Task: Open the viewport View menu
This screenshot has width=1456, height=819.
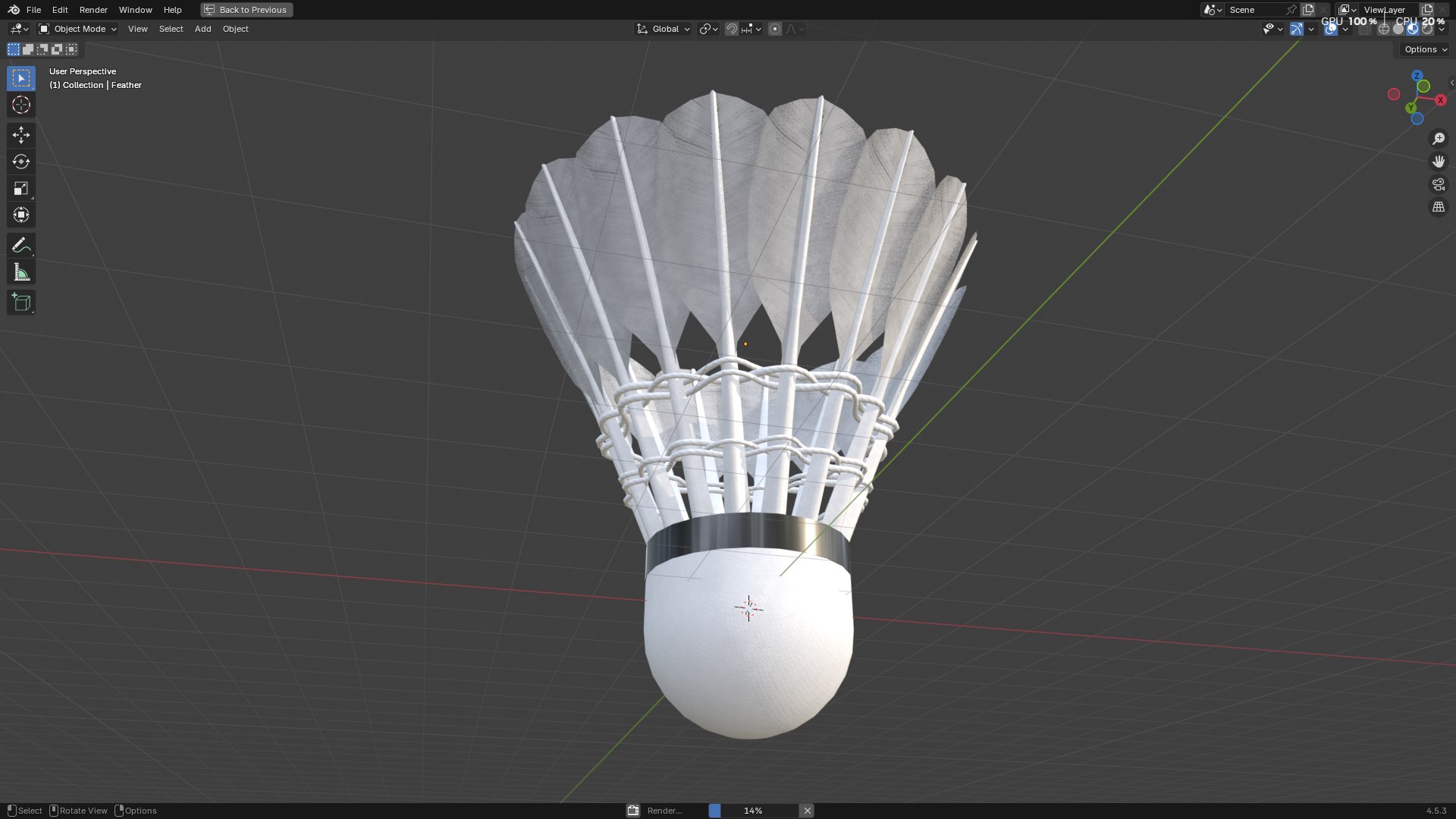Action: click(x=137, y=29)
